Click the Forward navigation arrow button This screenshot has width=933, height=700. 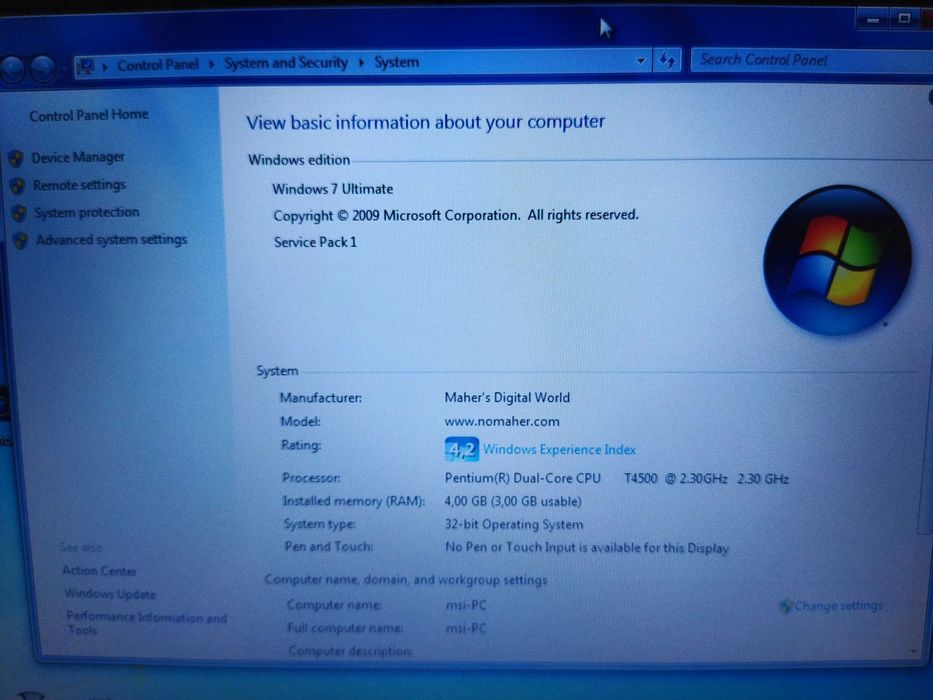pyautogui.click(x=43, y=68)
